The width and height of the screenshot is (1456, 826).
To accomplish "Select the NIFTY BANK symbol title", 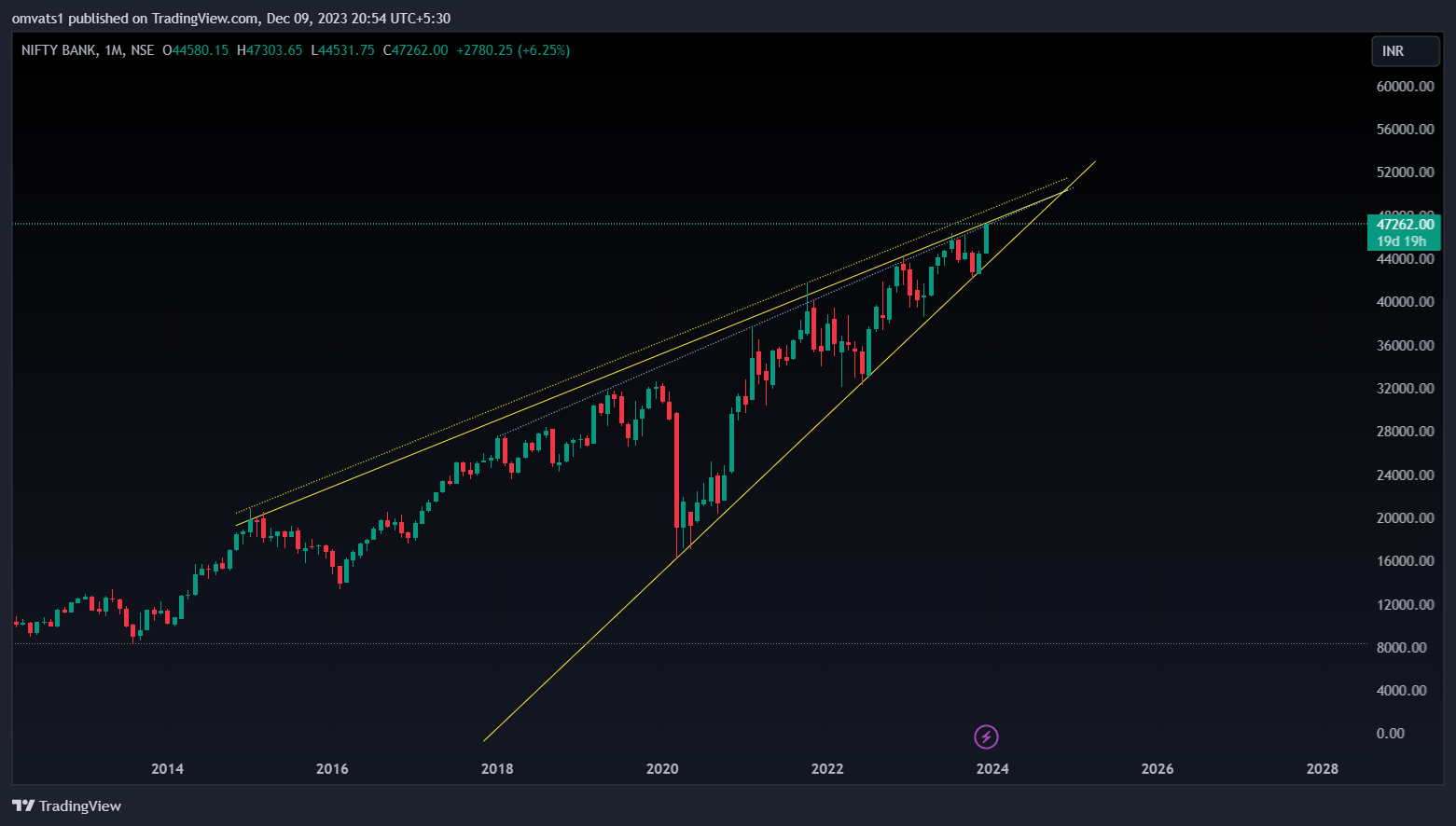I will click(x=58, y=50).
